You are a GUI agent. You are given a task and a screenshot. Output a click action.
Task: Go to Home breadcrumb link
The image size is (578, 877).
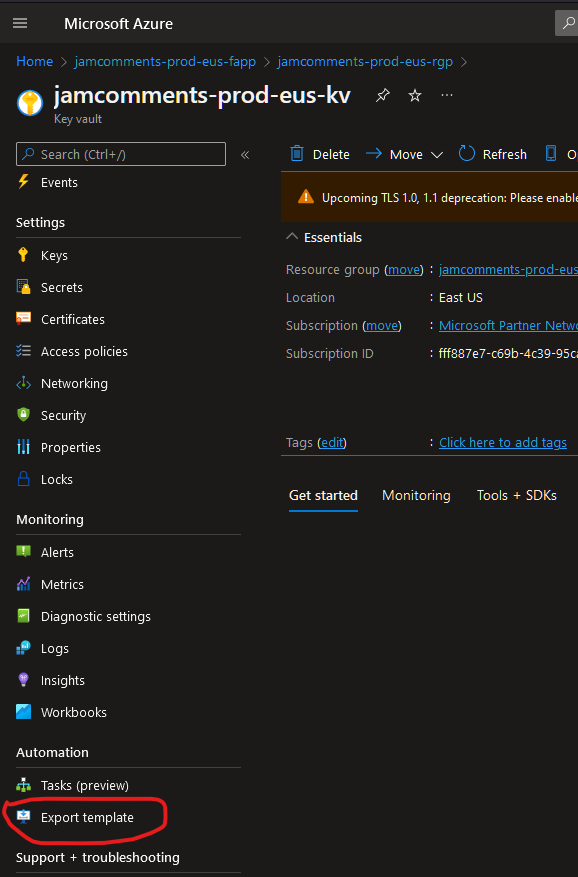point(35,62)
